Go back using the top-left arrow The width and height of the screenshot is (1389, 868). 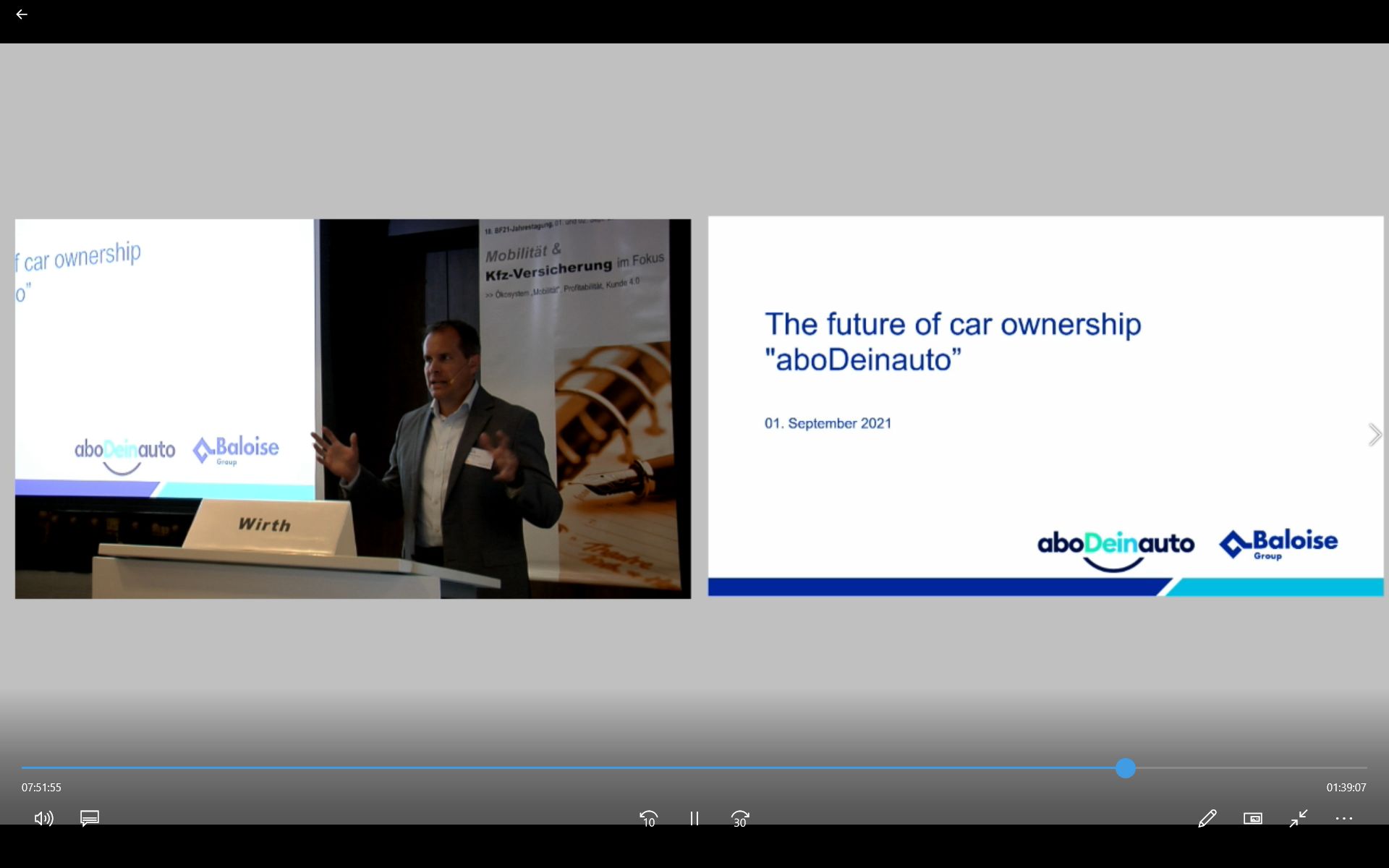point(22,14)
